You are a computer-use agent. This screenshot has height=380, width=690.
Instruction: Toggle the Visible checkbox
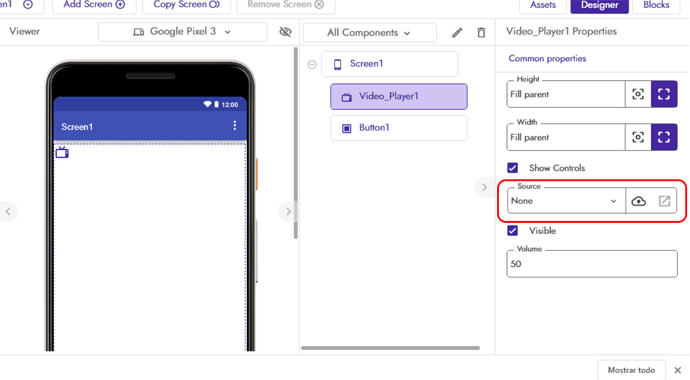513,230
